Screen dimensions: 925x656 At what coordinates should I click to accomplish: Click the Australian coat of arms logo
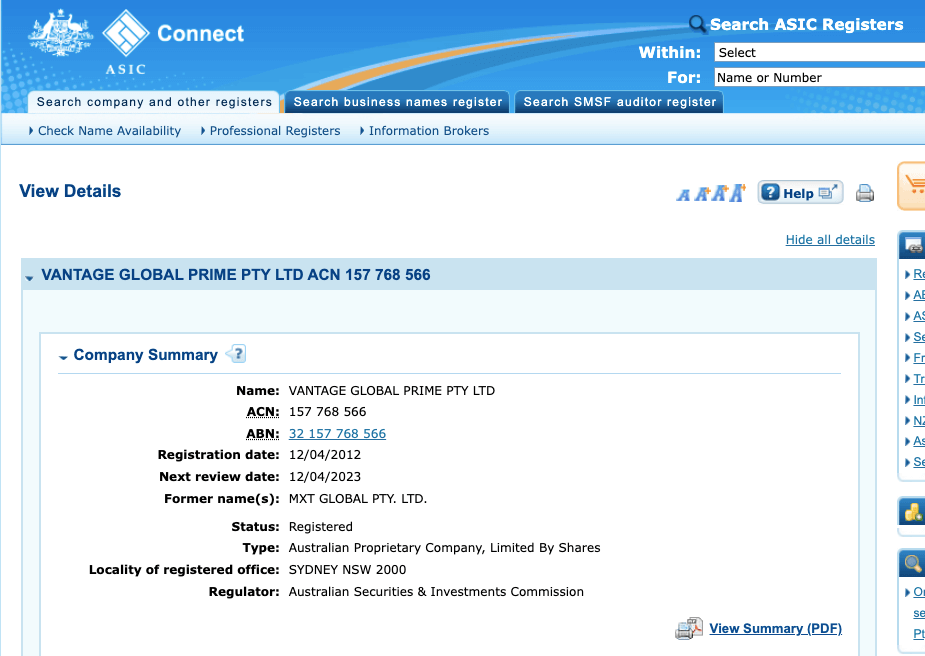point(61,33)
